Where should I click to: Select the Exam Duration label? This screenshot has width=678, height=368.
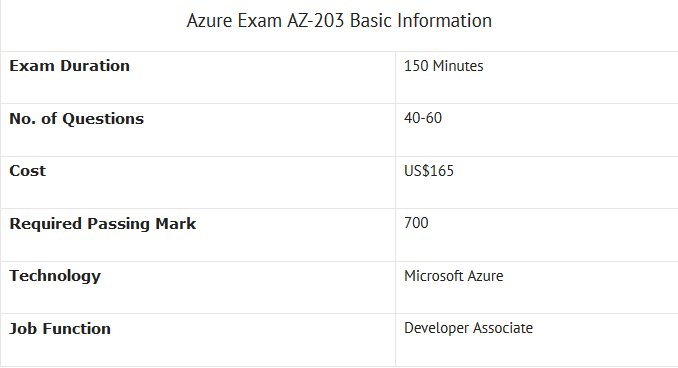coord(70,66)
